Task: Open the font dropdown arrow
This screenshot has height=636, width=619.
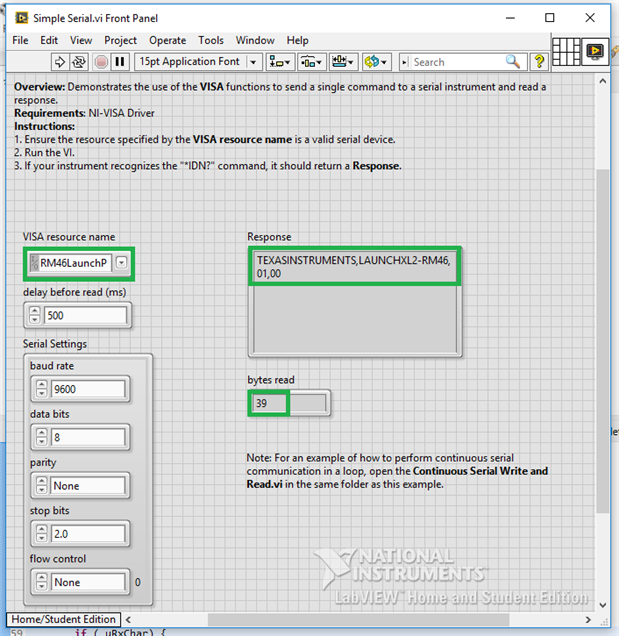Action: [253, 62]
